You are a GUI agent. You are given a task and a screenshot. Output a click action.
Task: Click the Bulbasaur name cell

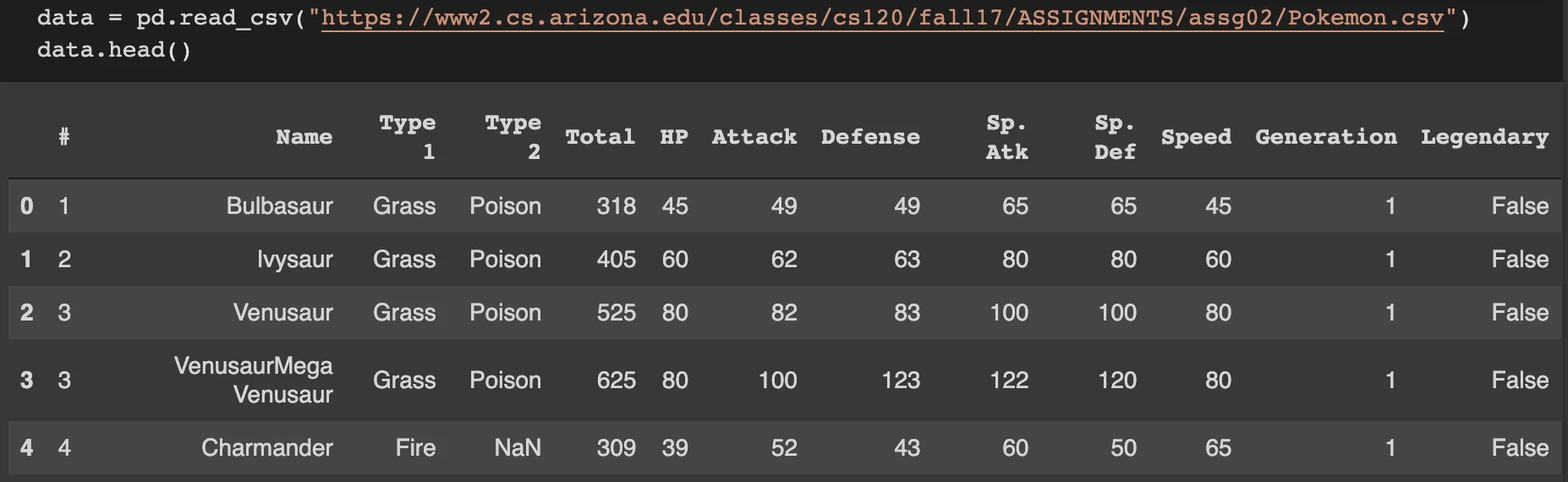pyautogui.click(x=279, y=206)
